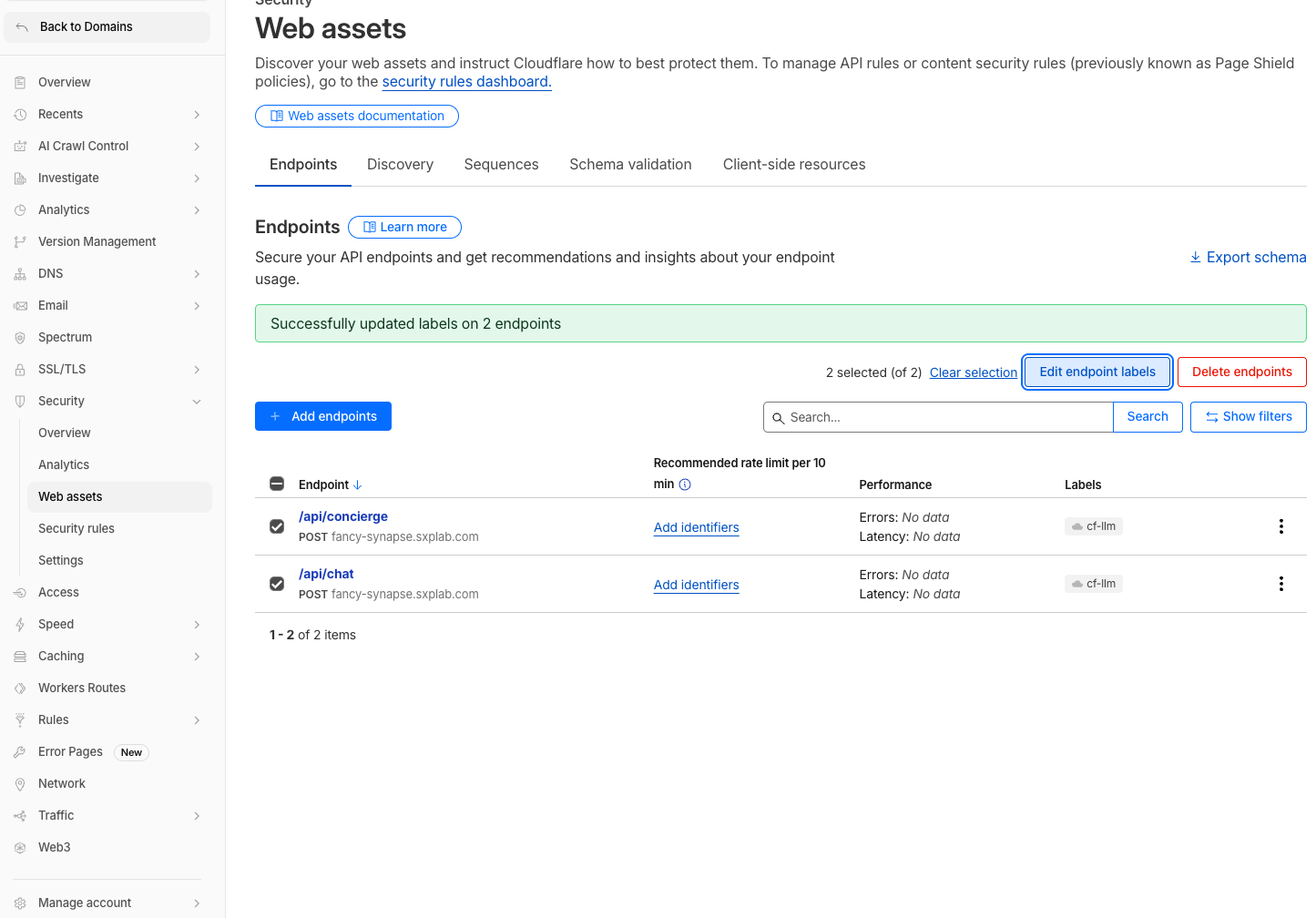
Task: Open the /api/chat endpoint link
Action: pos(326,574)
